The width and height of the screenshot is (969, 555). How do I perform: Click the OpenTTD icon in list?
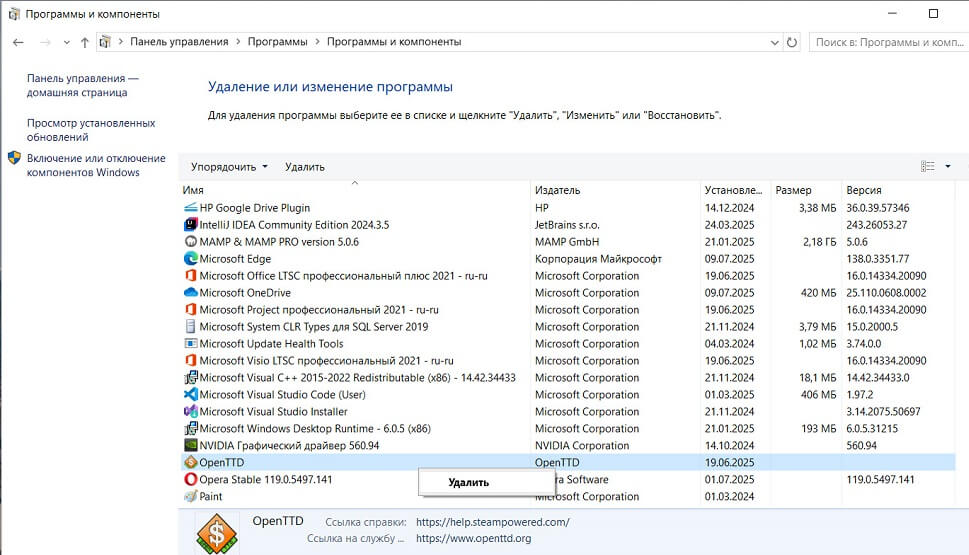191,462
